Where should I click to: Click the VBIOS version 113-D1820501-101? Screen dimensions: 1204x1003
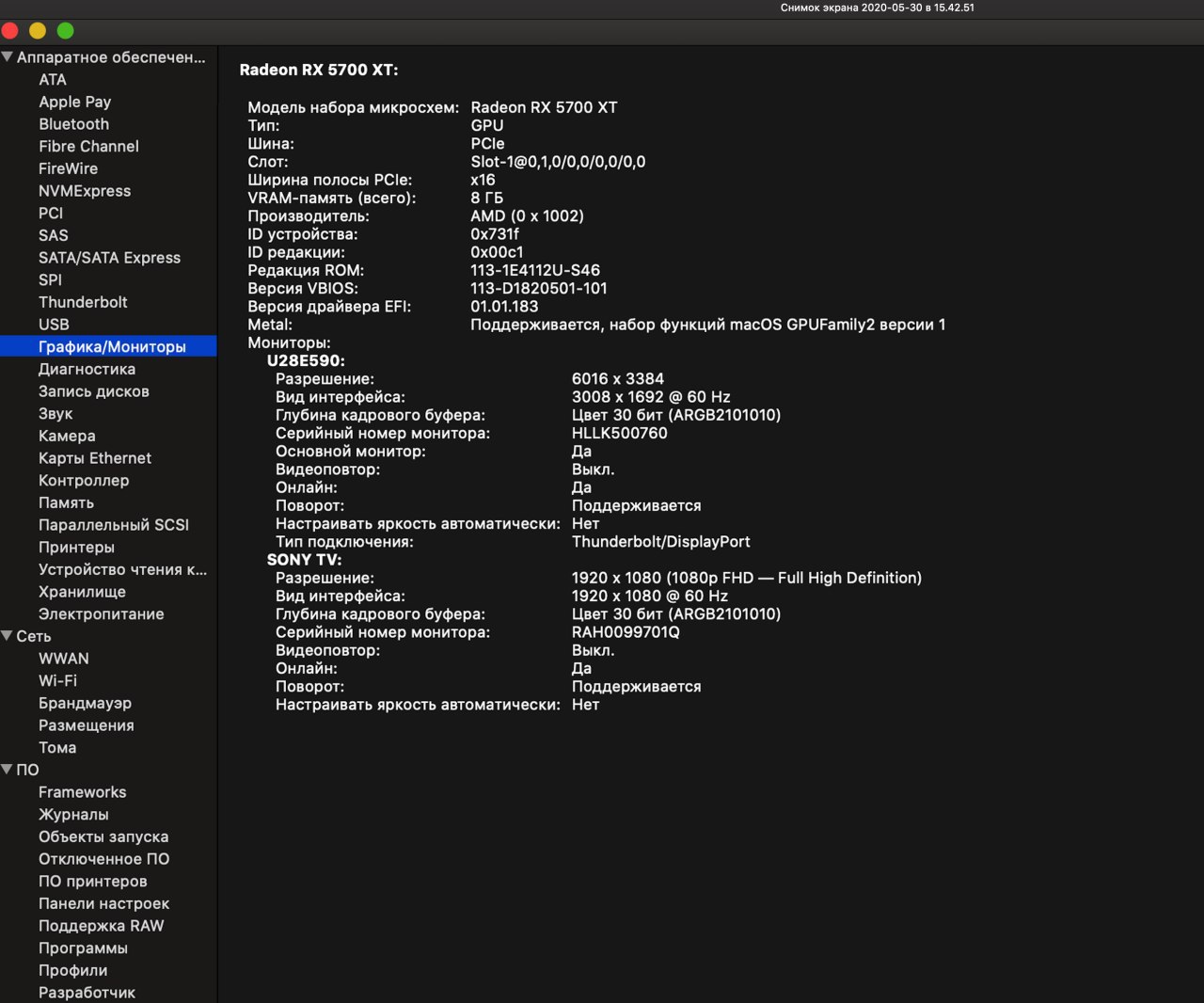pos(539,289)
